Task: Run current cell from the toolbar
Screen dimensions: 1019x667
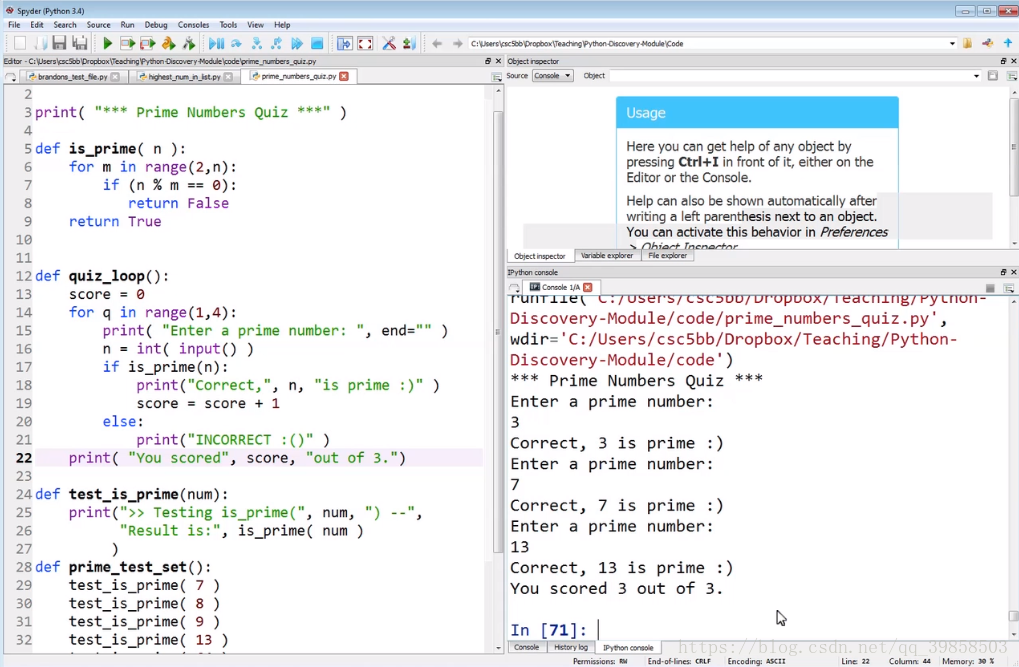Action: point(127,44)
